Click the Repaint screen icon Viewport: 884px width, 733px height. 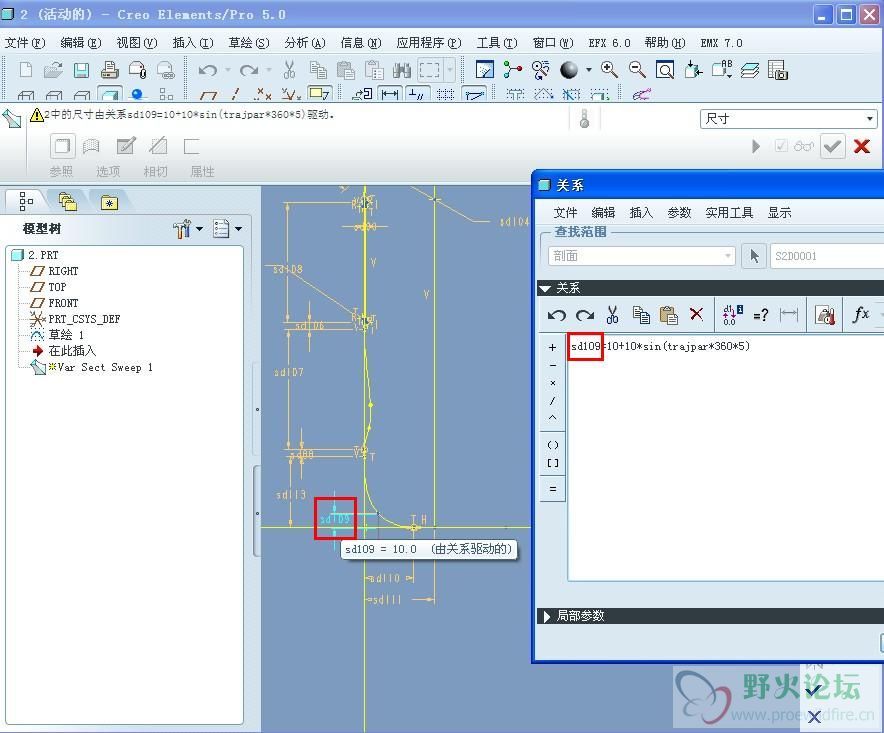pyautogui.click(x=485, y=70)
